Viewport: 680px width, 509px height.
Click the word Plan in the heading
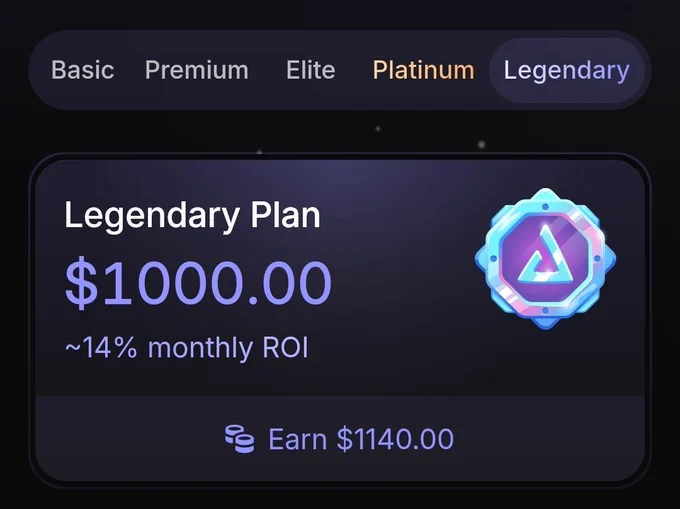click(x=285, y=215)
